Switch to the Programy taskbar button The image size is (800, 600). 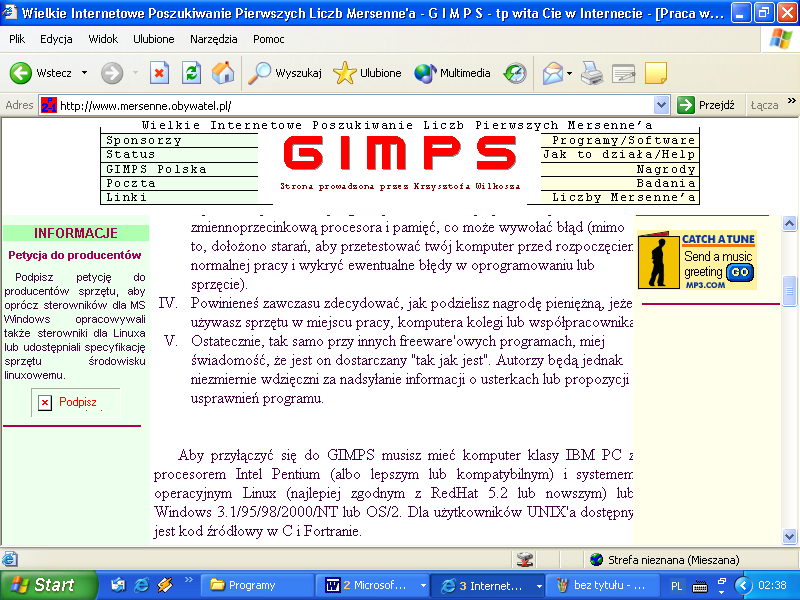click(257, 585)
